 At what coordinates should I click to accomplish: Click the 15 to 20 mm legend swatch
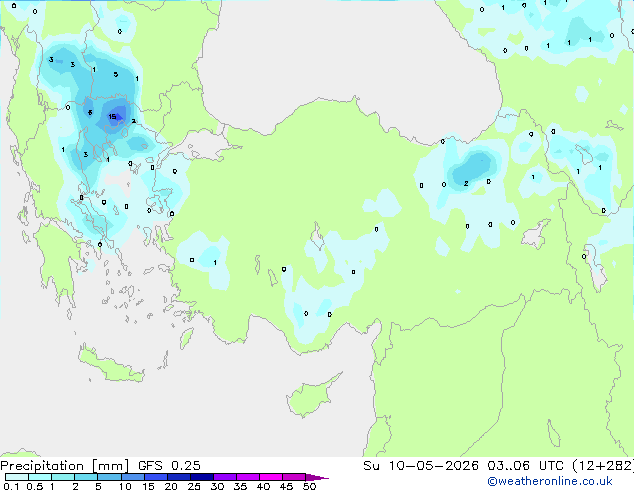155,477
